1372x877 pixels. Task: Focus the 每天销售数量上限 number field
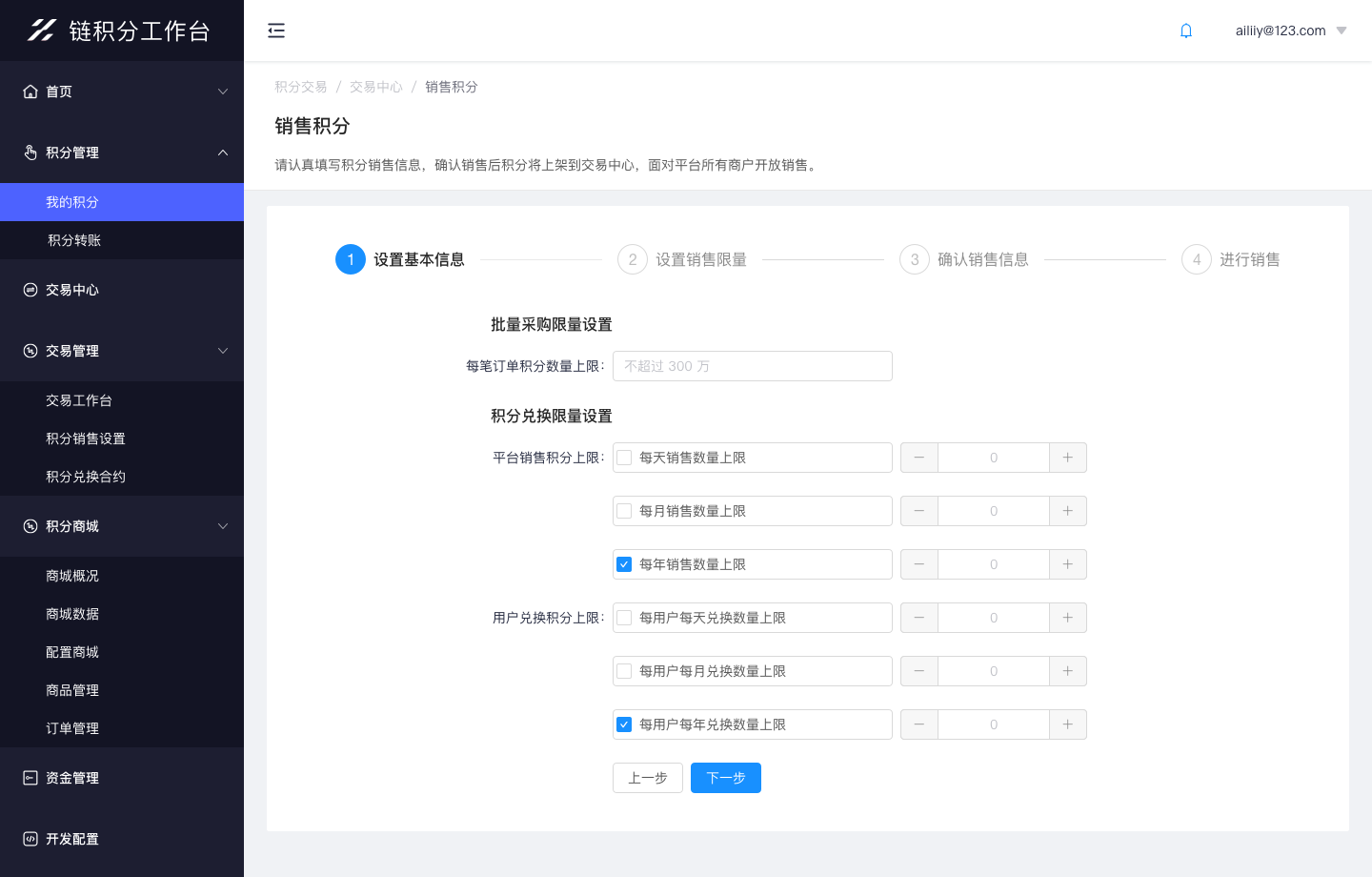[x=994, y=458]
